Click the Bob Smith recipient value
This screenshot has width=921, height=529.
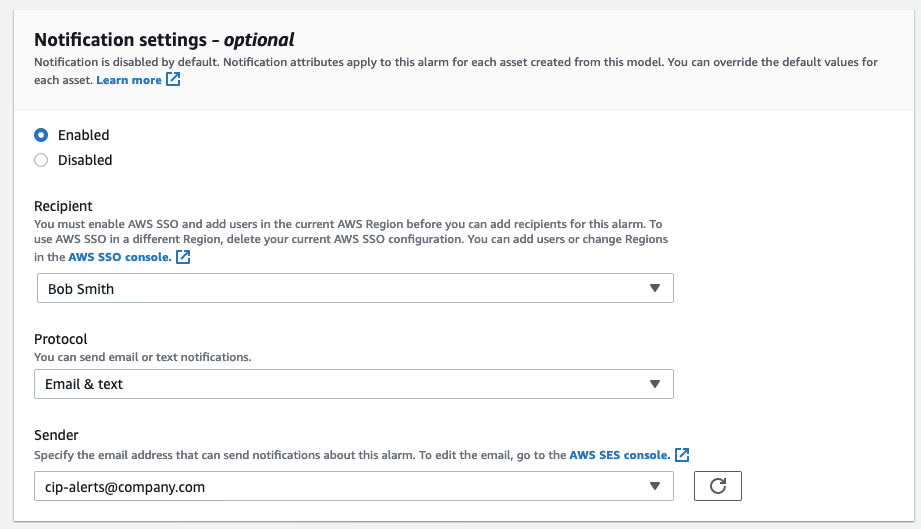click(81, 289)
